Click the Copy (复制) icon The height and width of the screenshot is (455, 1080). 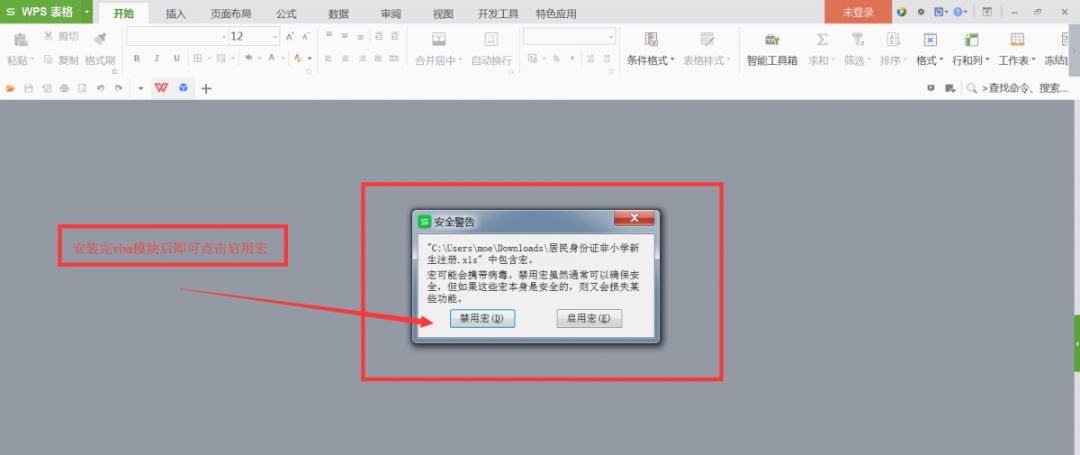click(48, 60)
